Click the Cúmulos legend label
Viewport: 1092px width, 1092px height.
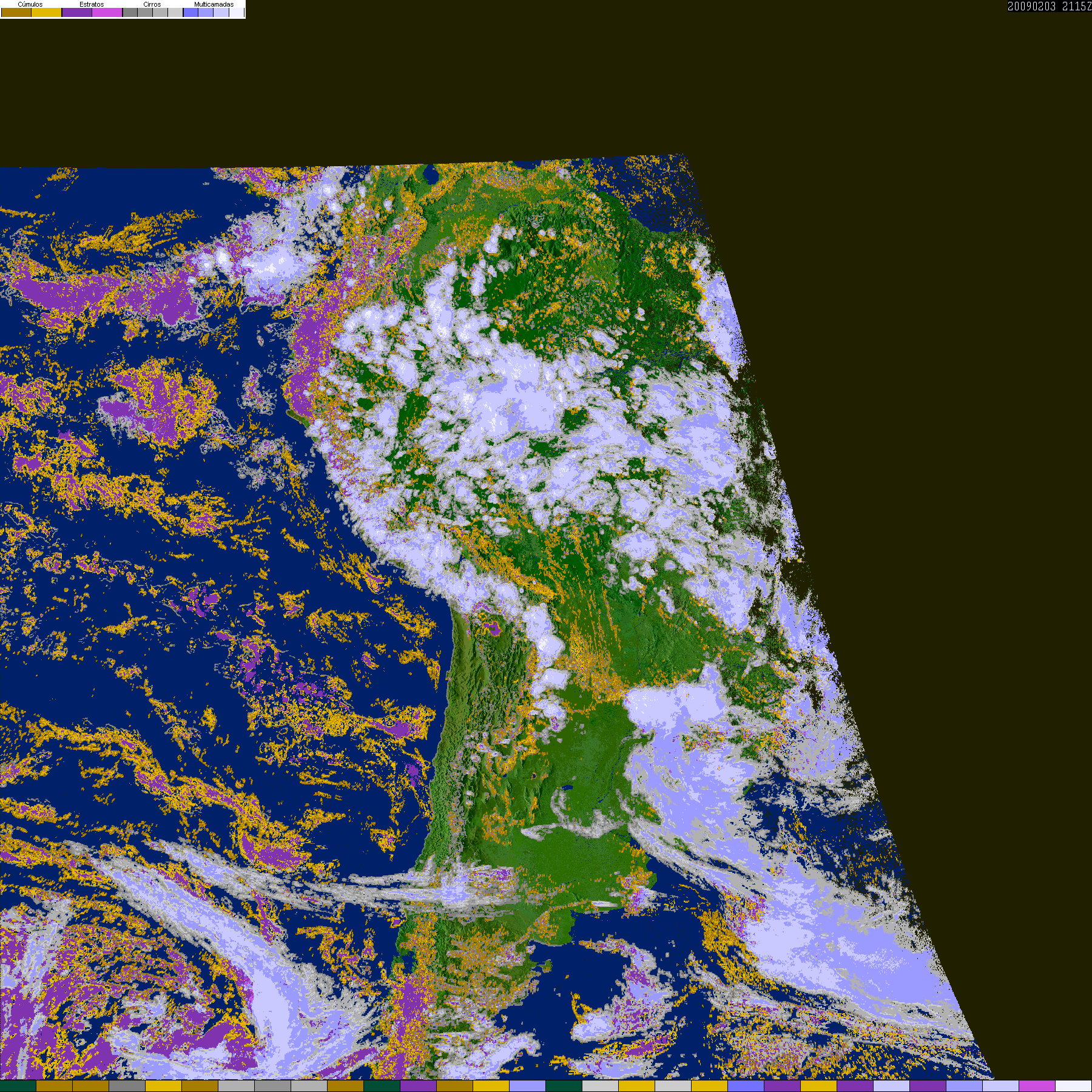tap(30, 4)
